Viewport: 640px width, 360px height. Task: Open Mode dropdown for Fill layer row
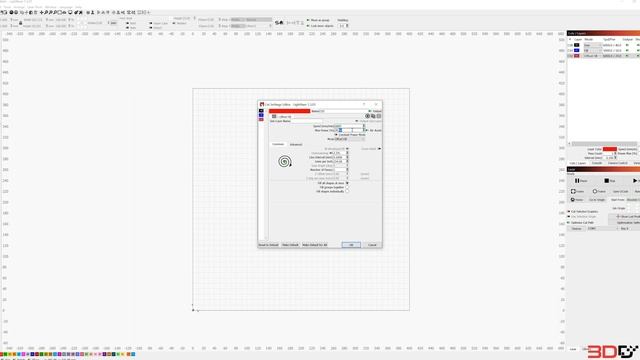[x=592, y=50]
